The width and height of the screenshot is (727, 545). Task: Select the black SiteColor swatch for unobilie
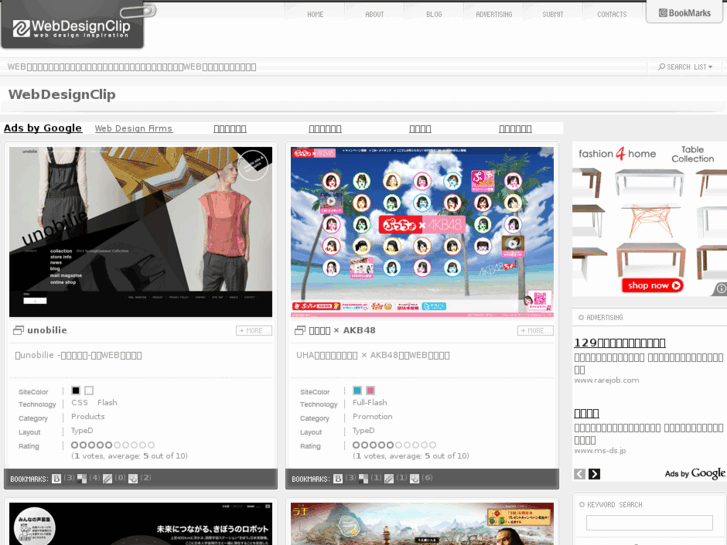coord(76,391)
